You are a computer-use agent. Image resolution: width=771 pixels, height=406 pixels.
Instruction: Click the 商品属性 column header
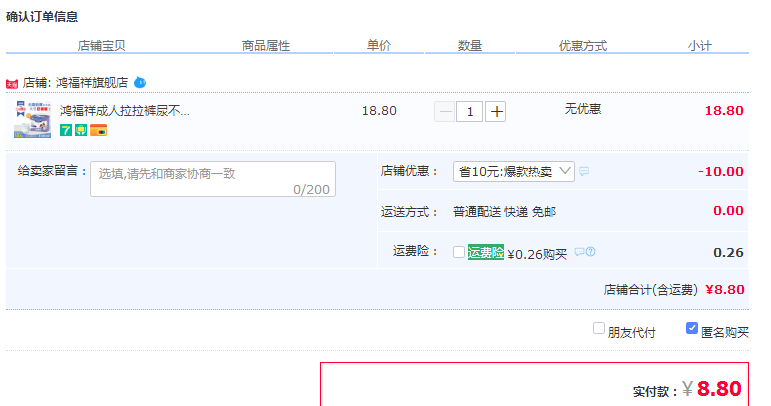(x=266, y=46)
